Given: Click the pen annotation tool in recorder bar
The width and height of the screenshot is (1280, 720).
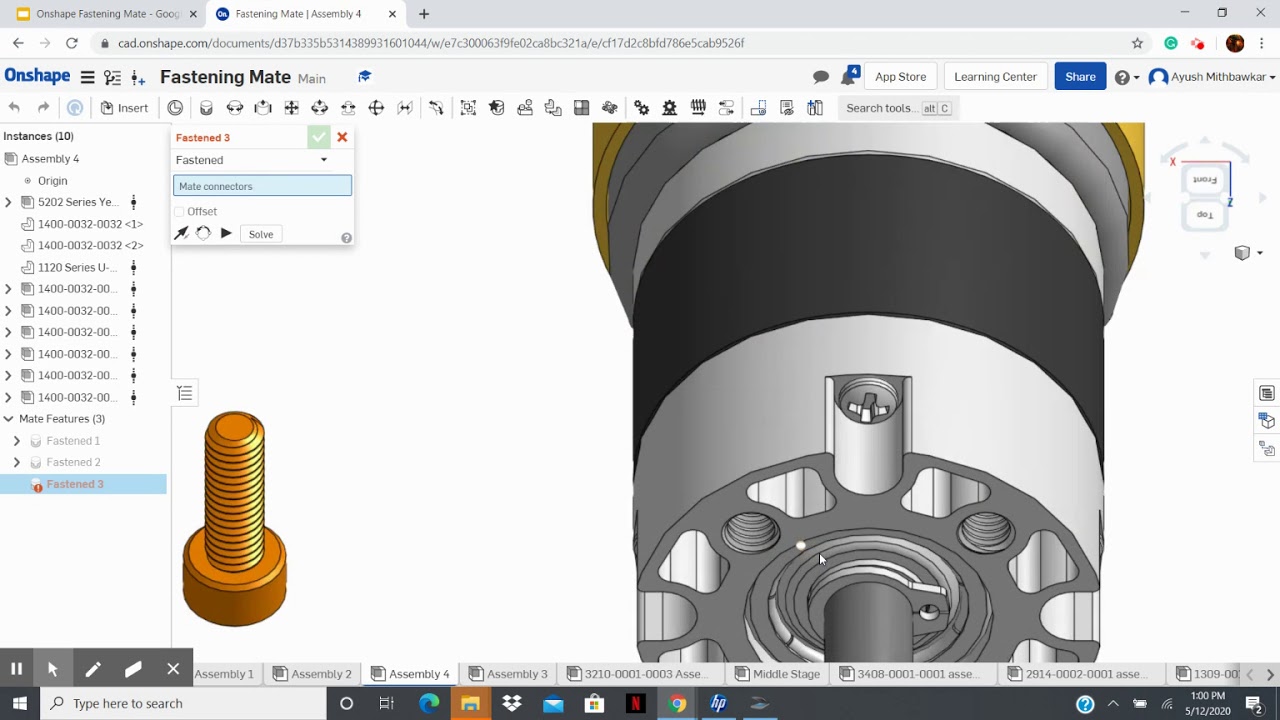Looking at the screenshot, I should (93, 669).
